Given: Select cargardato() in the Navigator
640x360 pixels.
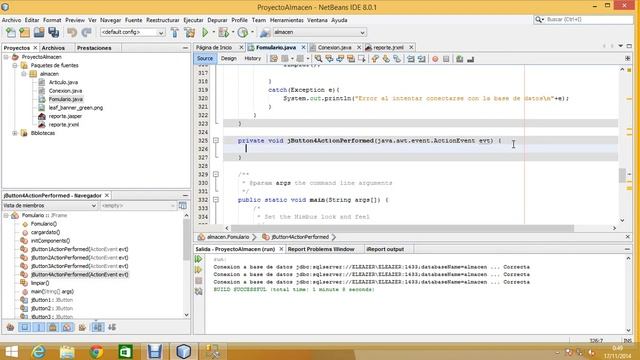Looking at the screenshot, I should coord(45,232).
